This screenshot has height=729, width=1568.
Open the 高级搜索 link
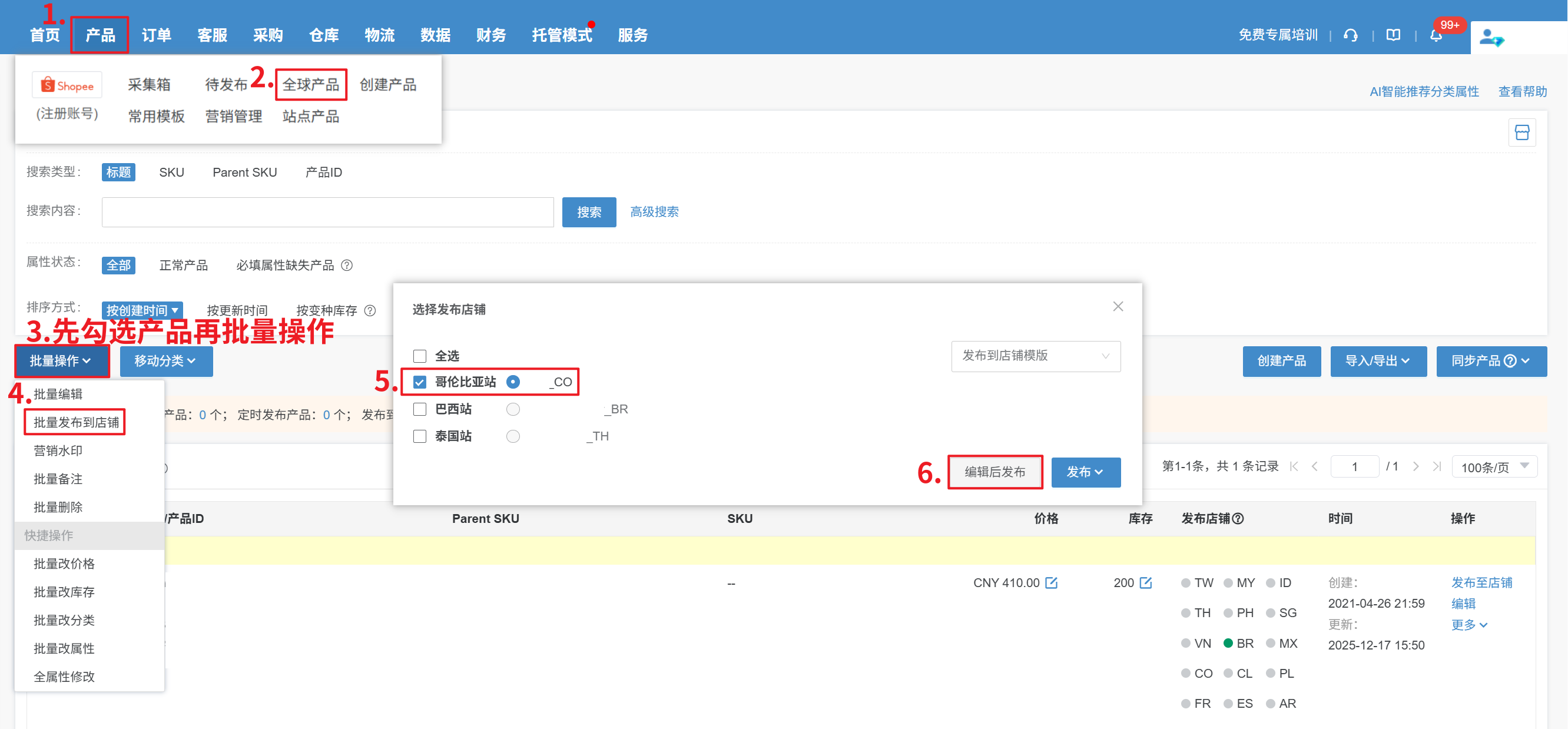[x=654, y=212]
